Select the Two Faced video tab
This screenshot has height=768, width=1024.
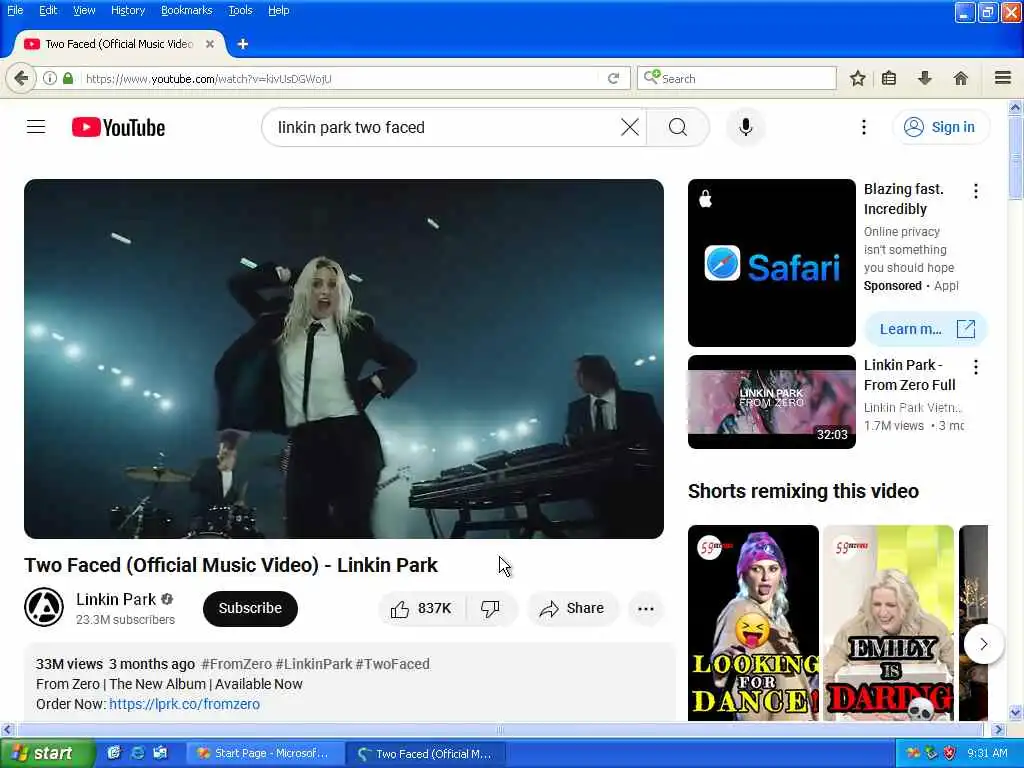pos(119,44)
